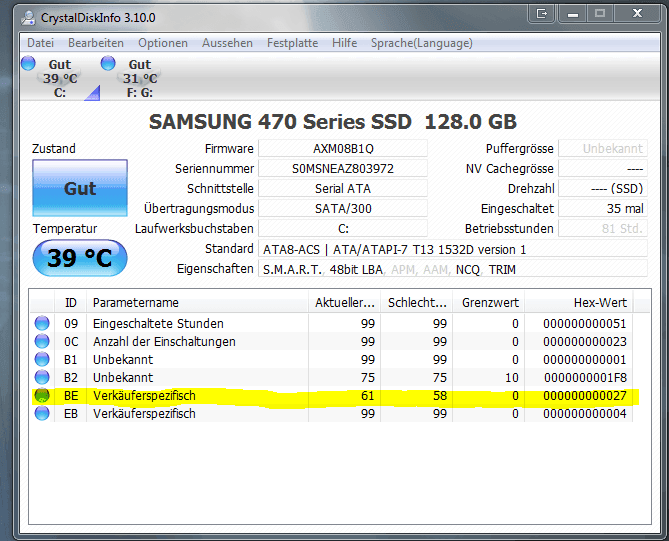The height and width of the screenshot is (541, 669).
Task: Select the EB Verkäuferspezifisch row name
Action: [144, 414]
